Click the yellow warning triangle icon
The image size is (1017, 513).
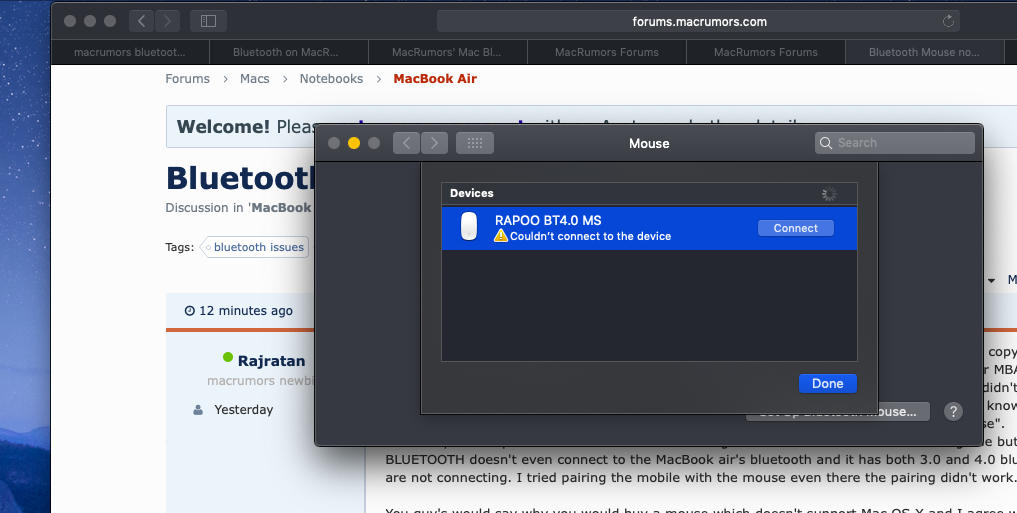coord(501,236)
